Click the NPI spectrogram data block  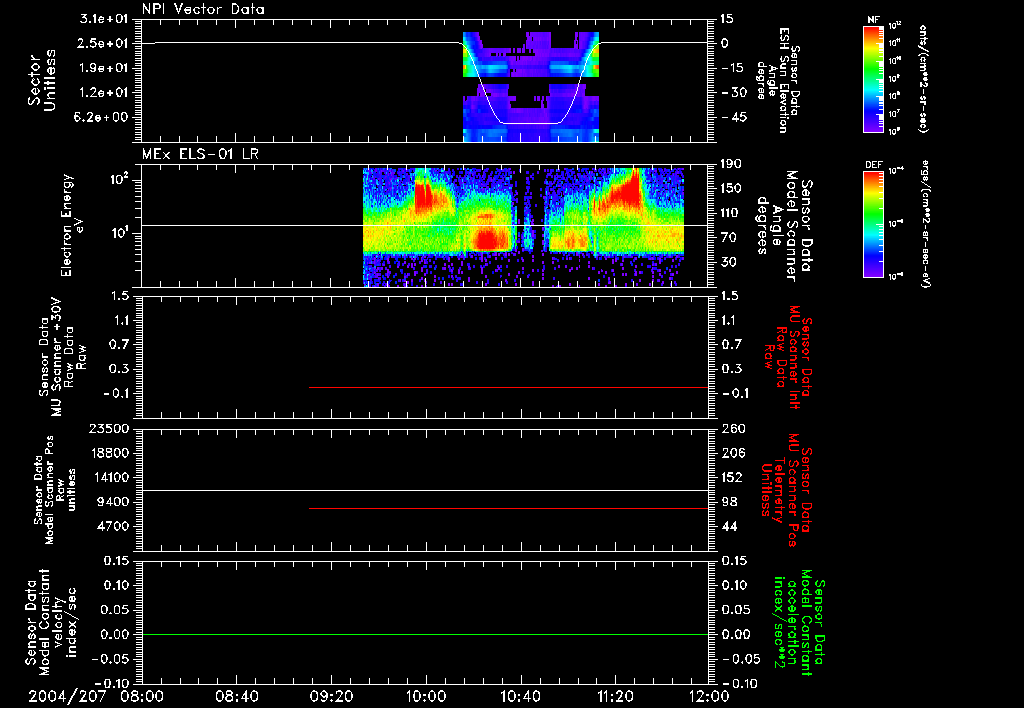[531, 86]
